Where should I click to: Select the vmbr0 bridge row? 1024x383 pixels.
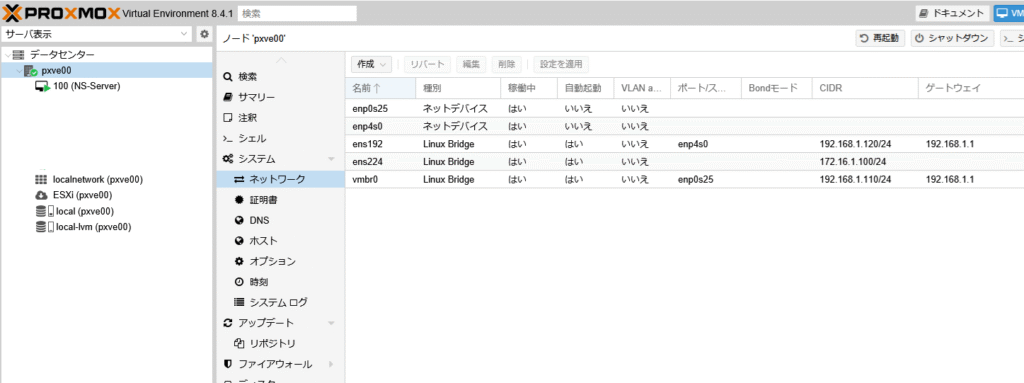tap(684, 179)
